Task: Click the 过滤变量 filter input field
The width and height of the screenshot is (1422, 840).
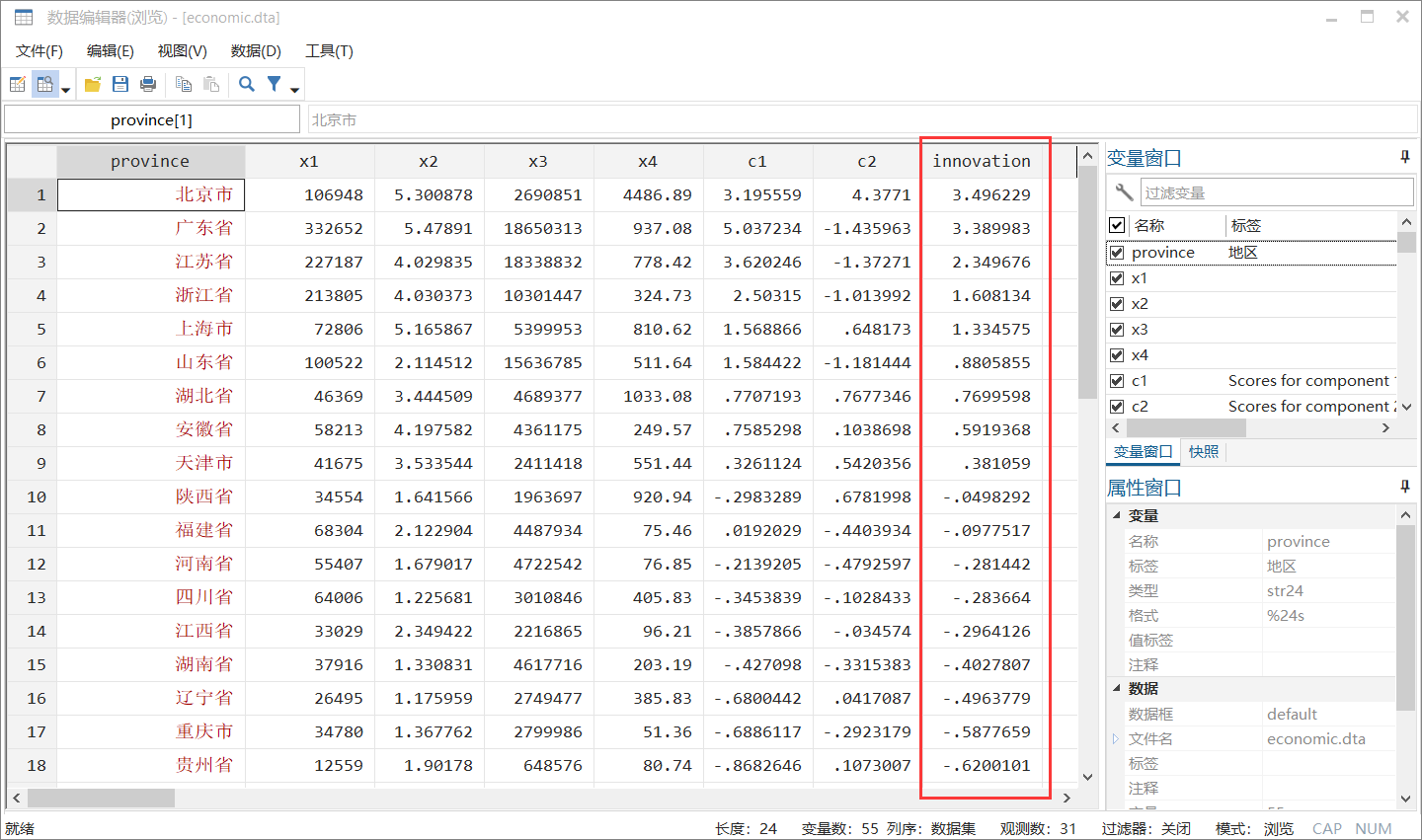Action: click(x=1278, y=192)
